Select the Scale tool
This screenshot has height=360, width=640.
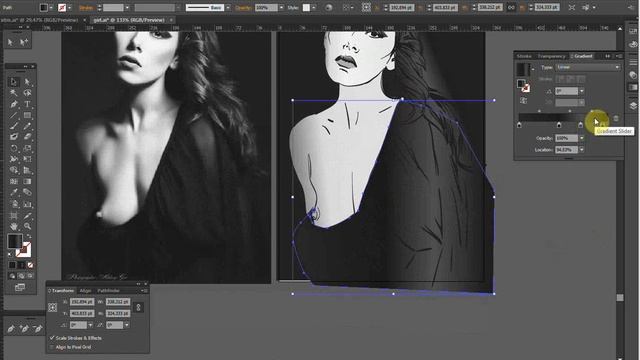pyautogui.click(x=27, y=148)
